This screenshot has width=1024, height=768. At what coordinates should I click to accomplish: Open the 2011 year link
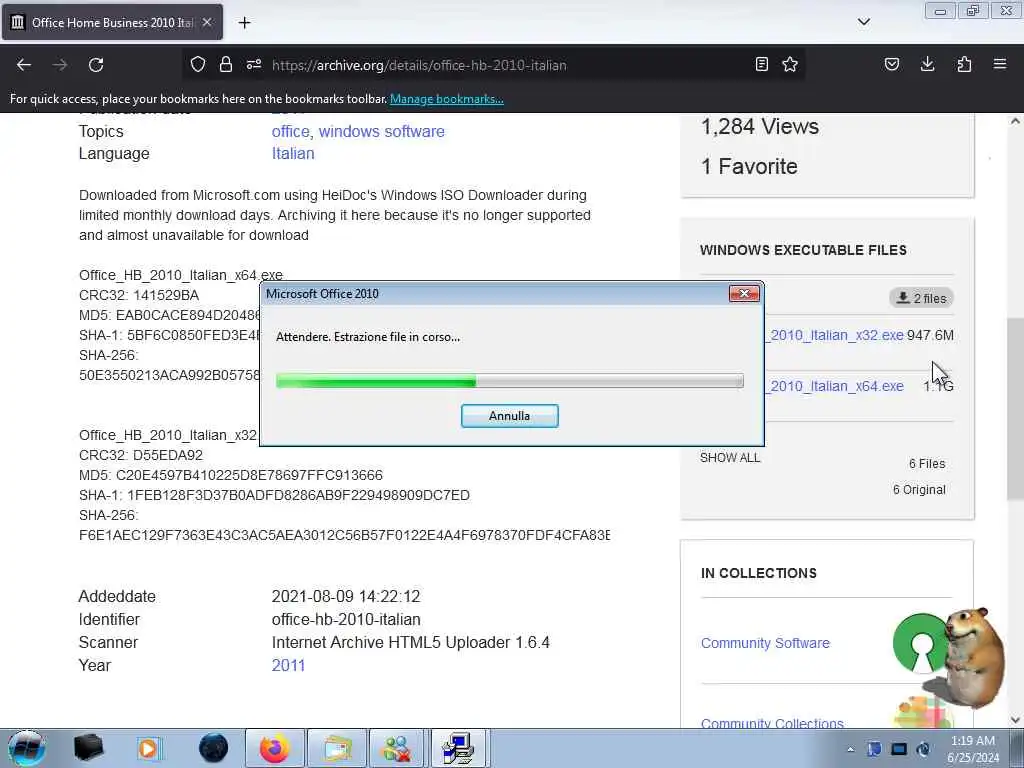tap(289, 665)
